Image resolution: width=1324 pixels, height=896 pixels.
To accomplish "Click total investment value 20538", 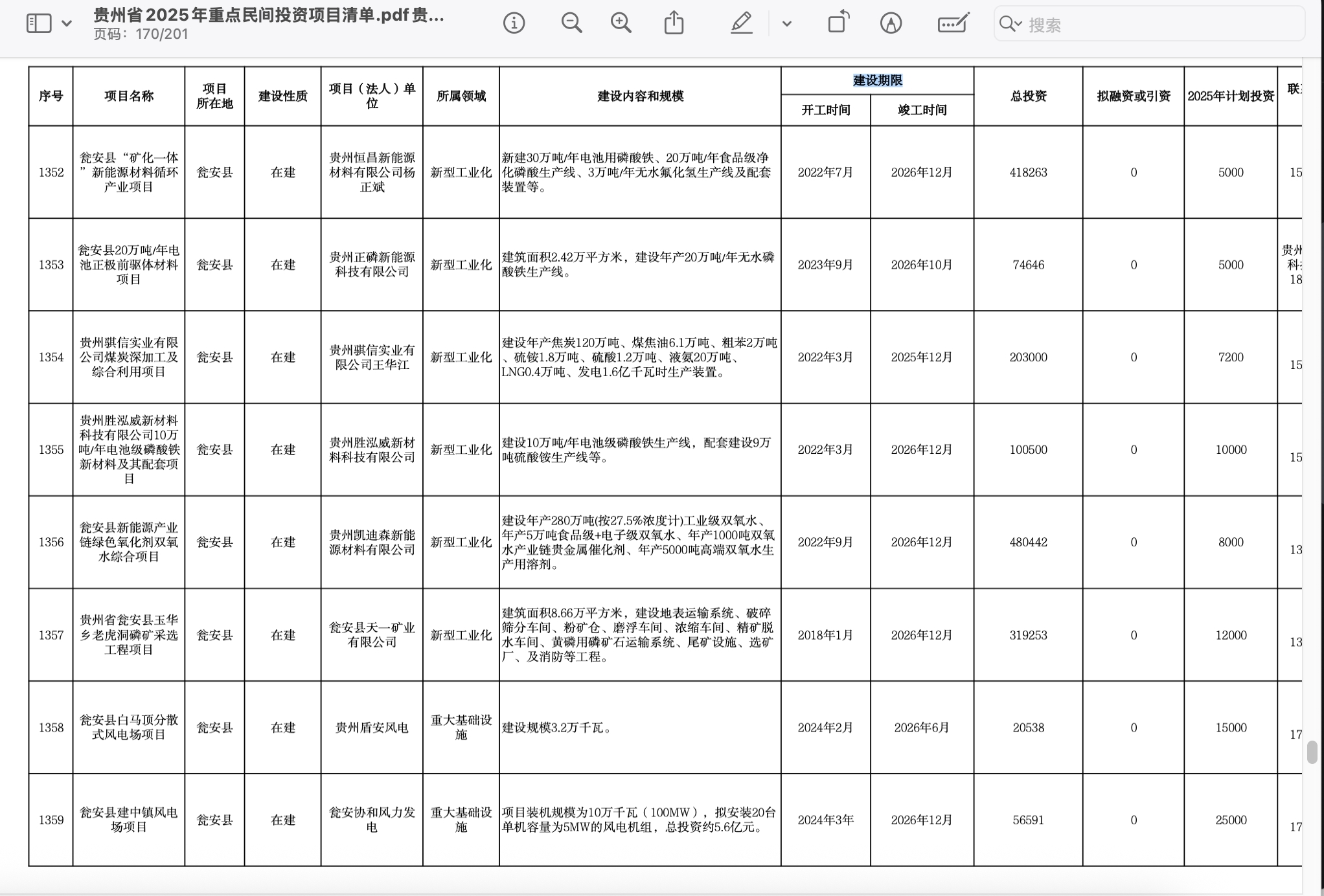I will (x=1028, y=728).
